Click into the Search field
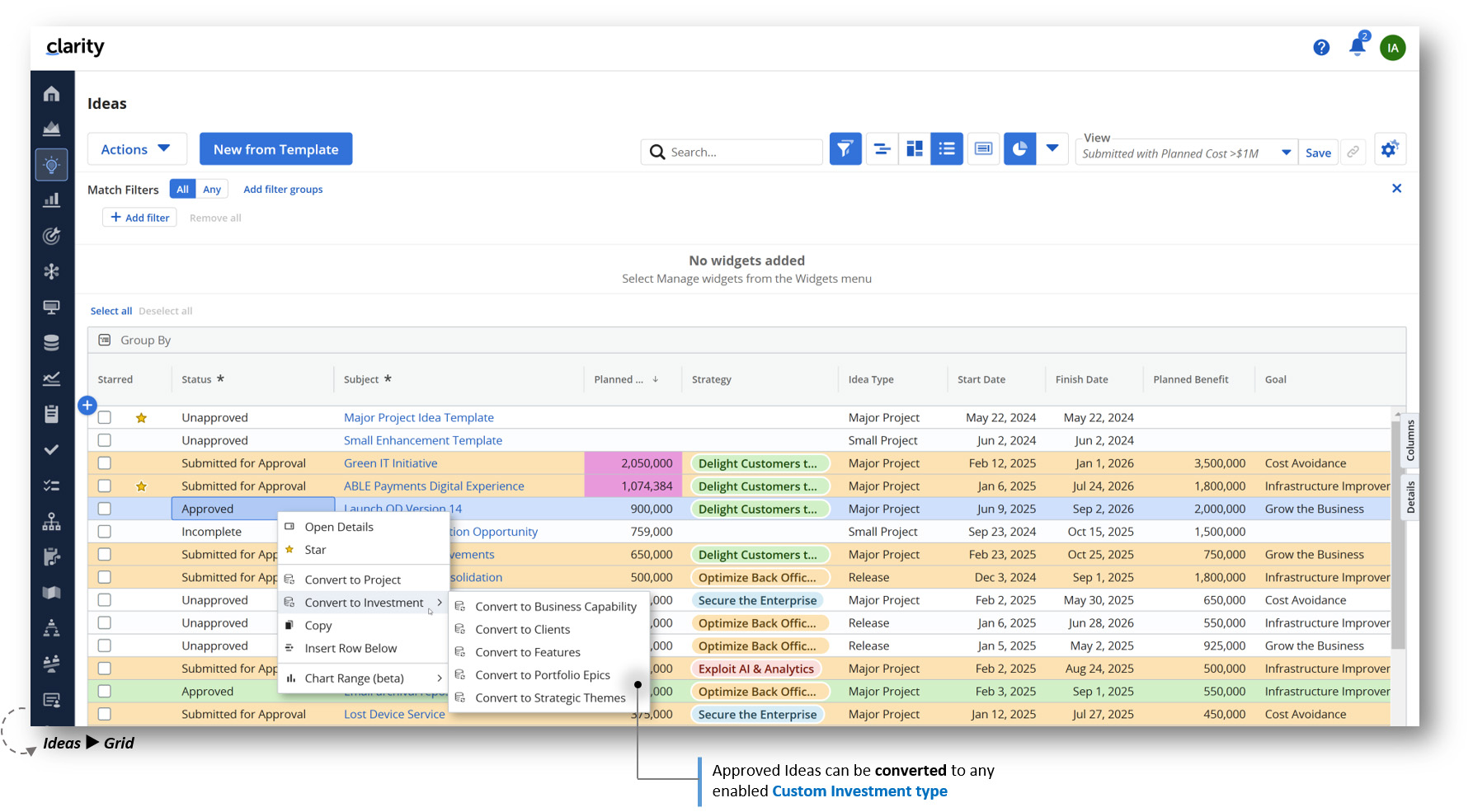 click(732, 153)
